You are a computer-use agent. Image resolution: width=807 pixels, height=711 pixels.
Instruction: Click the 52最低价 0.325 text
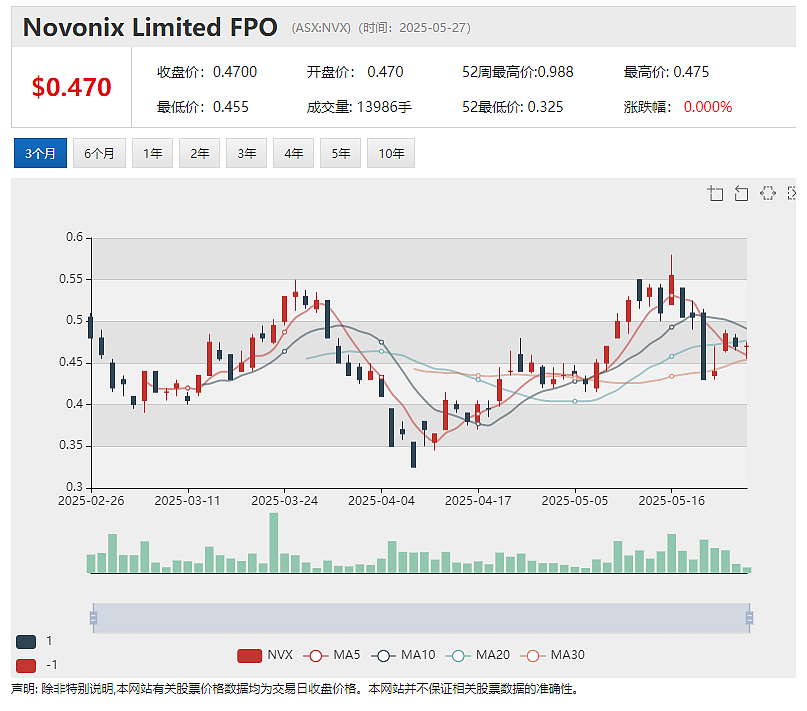coord(513,107)
